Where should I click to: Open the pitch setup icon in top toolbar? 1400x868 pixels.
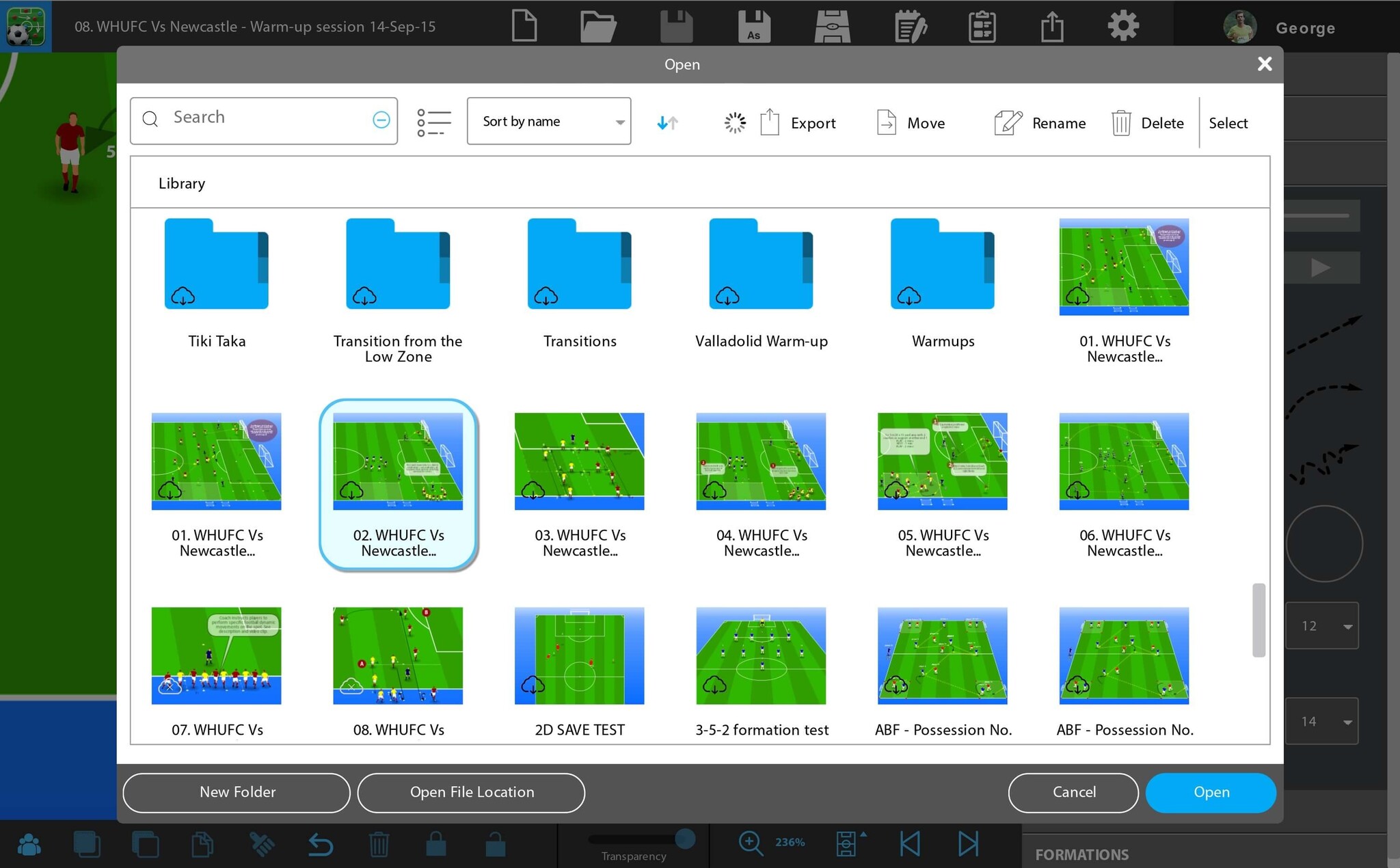833,26
